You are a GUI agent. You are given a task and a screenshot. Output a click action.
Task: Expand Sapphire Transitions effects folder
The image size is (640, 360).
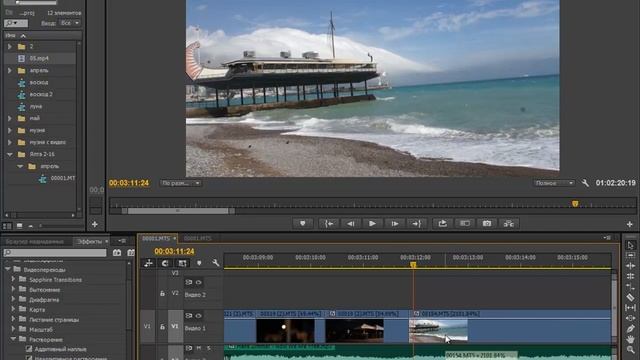pyautogui.click(x=13, y=280)
